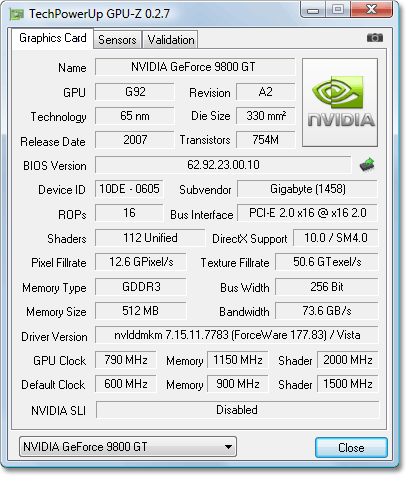The image size is (410, 478).
Task: Open the Validation tab
Action: point(171,40)
